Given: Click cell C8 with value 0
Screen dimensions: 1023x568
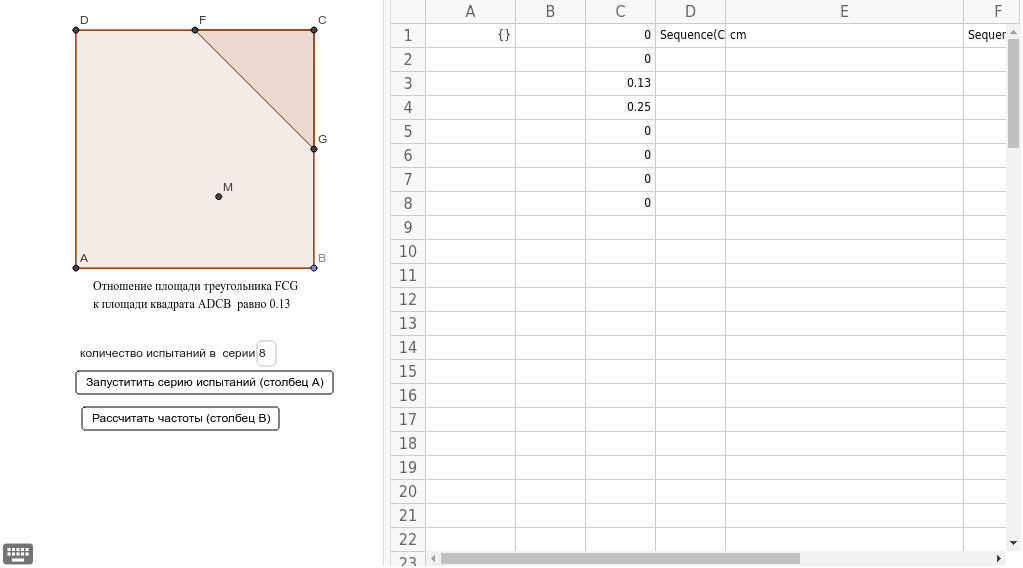Looking at the screenshot, I should [620, 203].
